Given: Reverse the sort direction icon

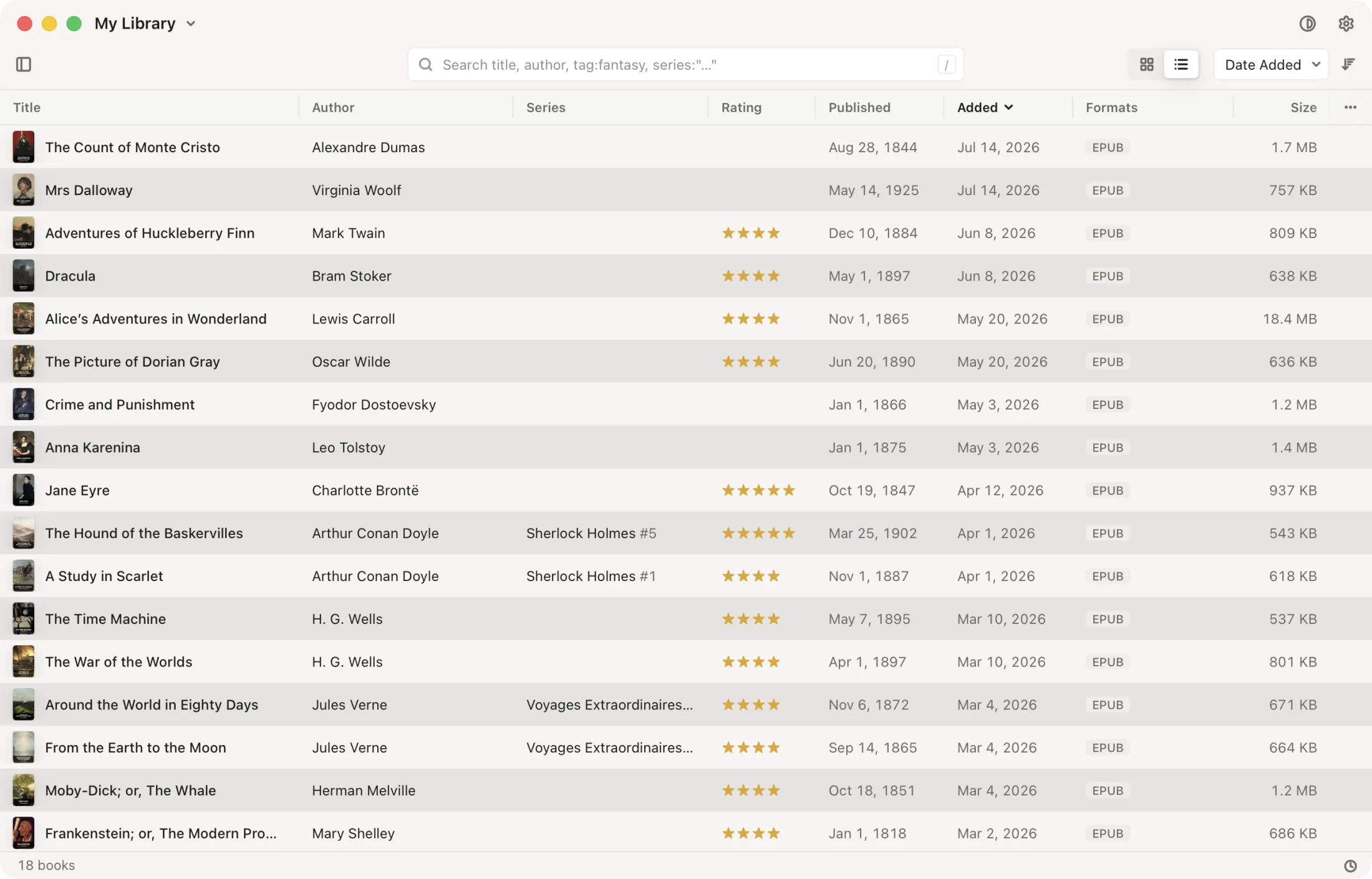Looking at the screenshot, I should [1348, 64].
